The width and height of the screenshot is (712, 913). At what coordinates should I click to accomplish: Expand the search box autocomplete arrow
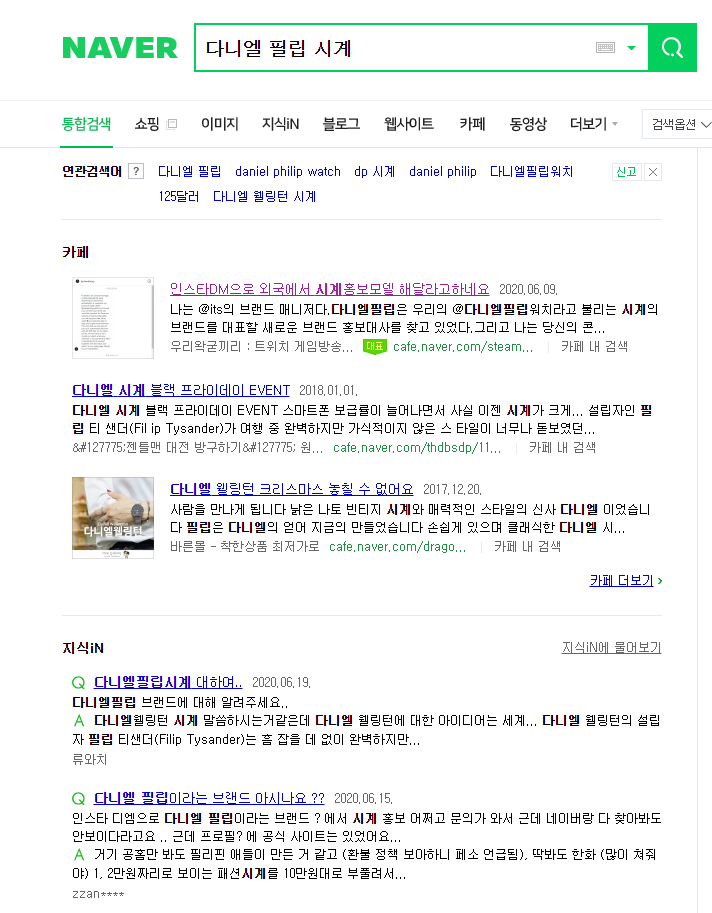(631, 48)
